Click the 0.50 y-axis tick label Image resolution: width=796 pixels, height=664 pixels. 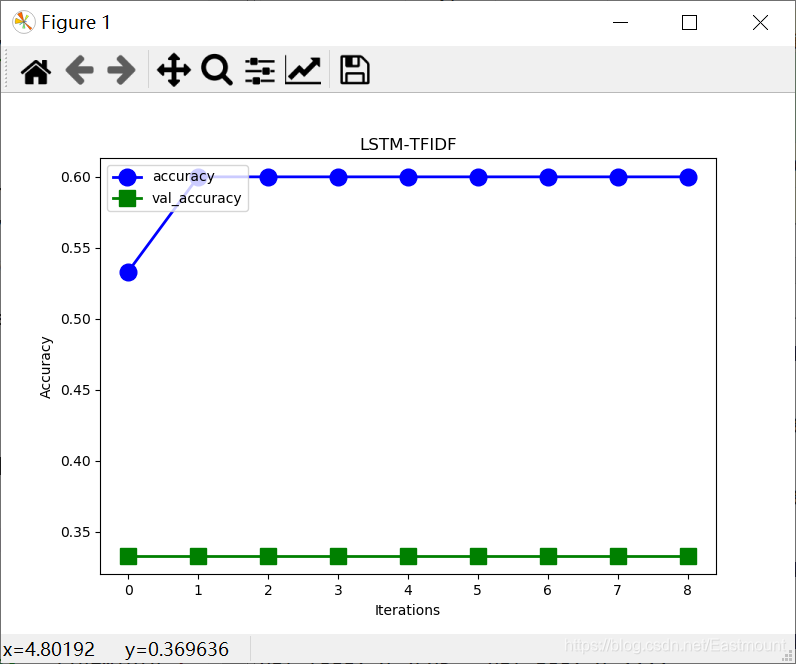pyautogui.click(x=76, y=319)
